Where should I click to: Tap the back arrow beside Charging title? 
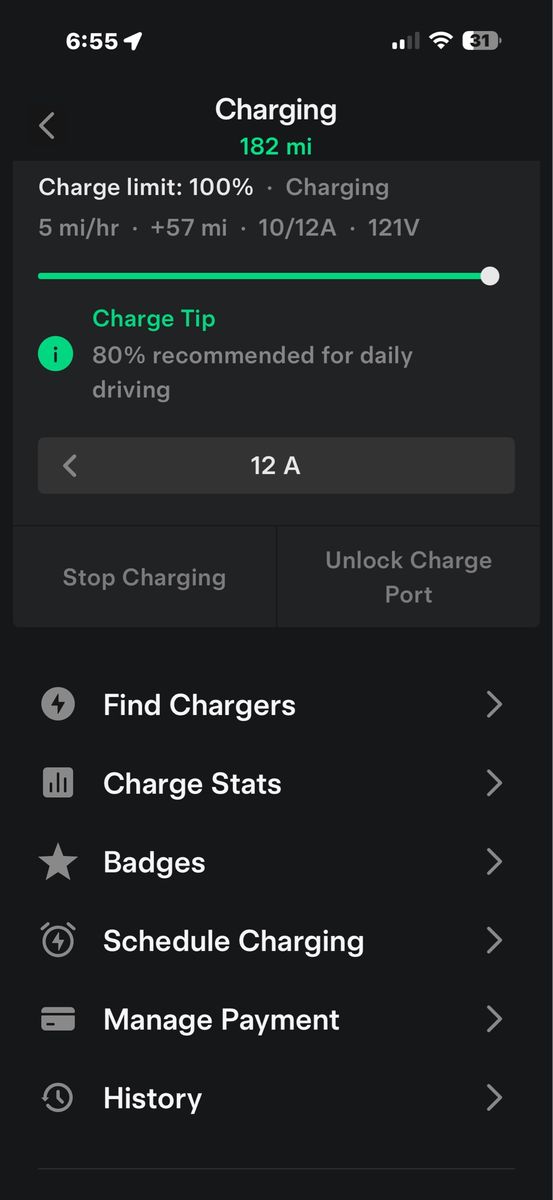pyautogui.click(x=47, y=126)
